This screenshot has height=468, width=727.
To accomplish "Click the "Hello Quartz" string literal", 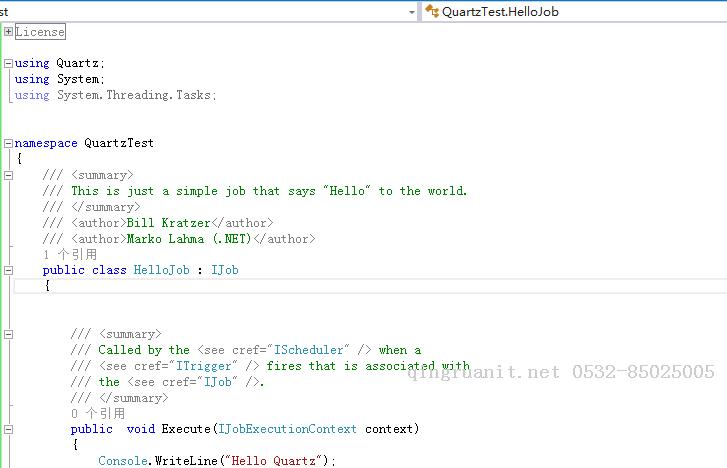I will click(x=274, y=461).
